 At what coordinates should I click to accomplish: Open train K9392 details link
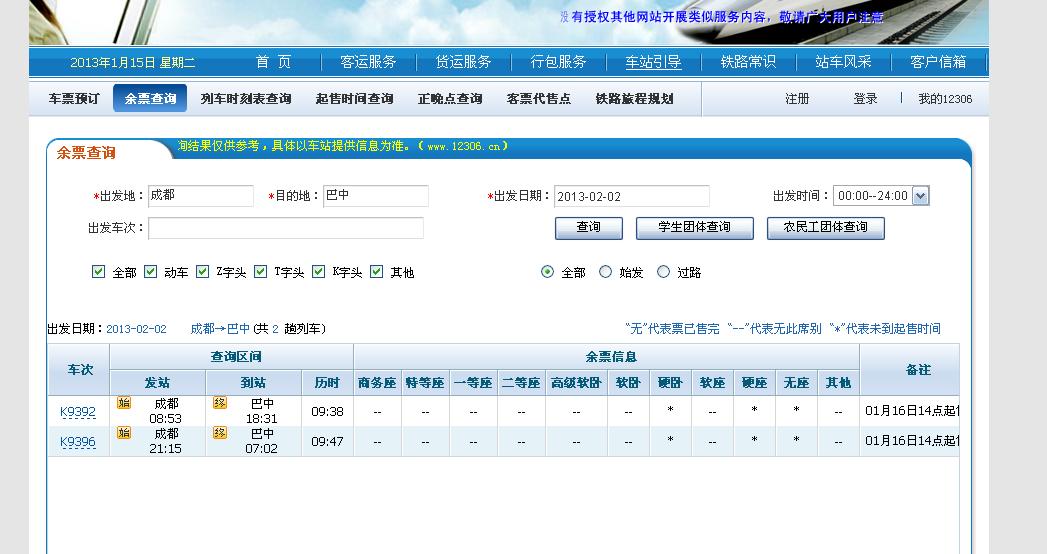tap(78, 412)
